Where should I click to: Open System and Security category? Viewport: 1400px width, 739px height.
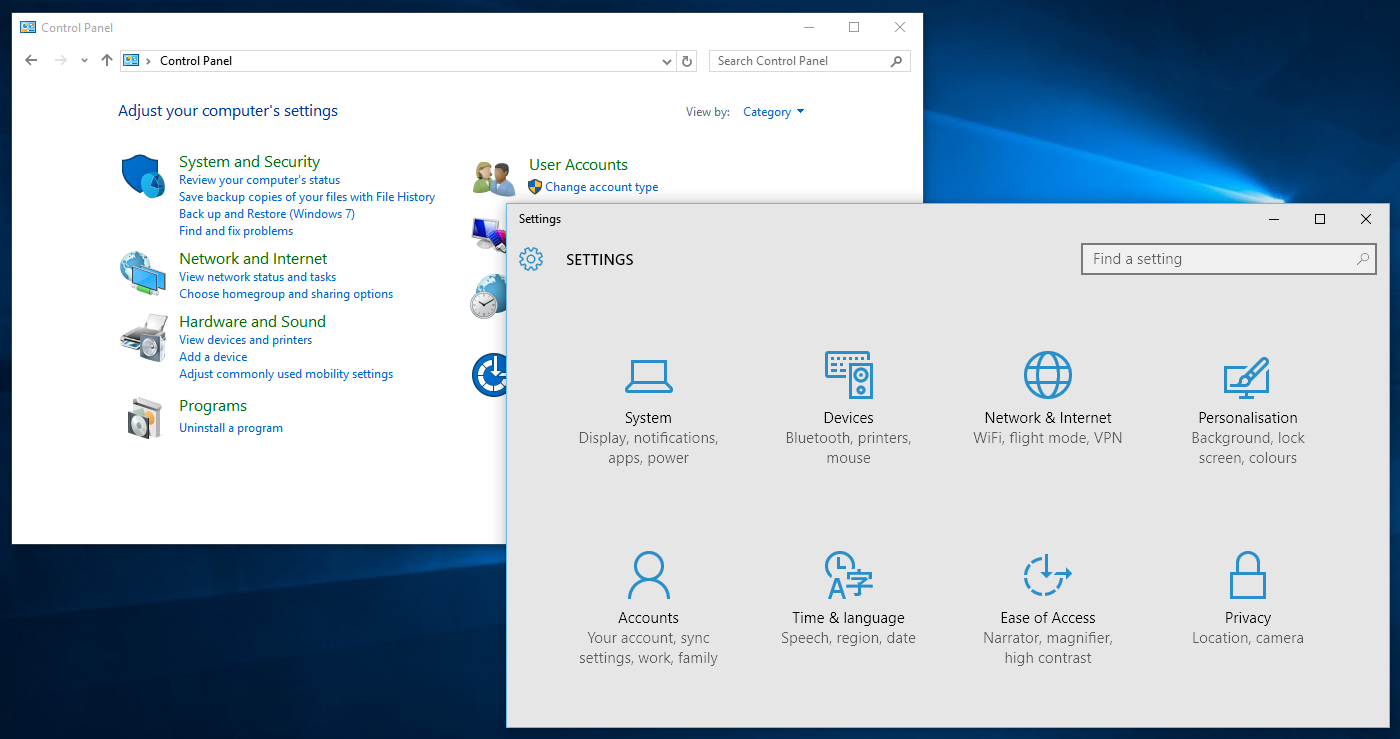[249, 162]
